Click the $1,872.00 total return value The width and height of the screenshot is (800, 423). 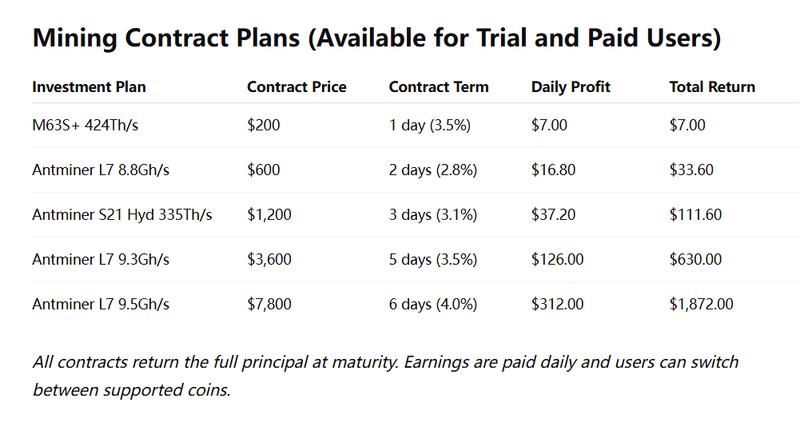click(x=702, y=303)
